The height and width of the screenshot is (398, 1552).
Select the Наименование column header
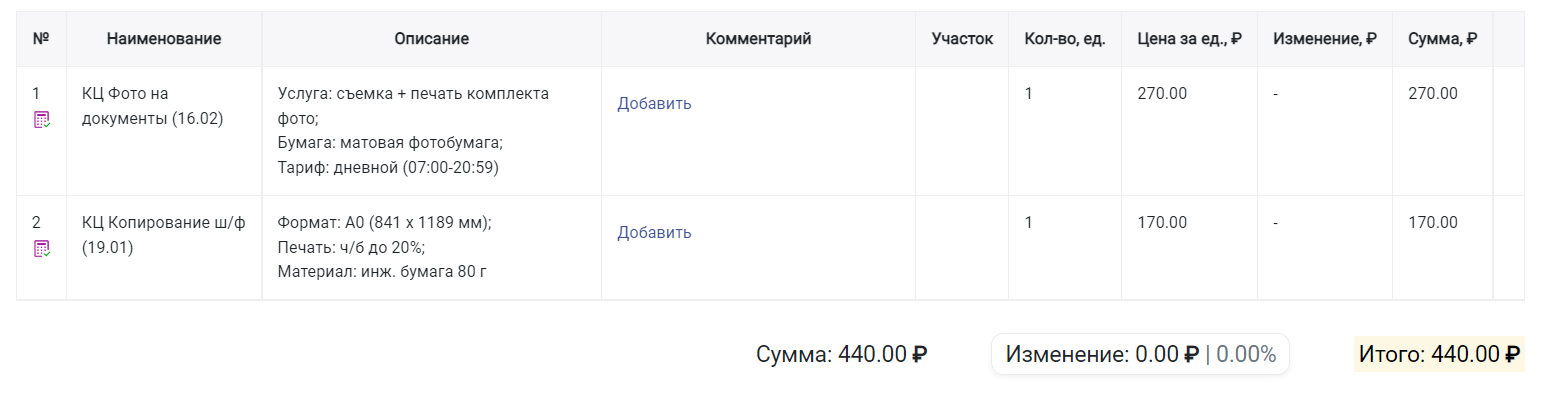pos(164,39)
